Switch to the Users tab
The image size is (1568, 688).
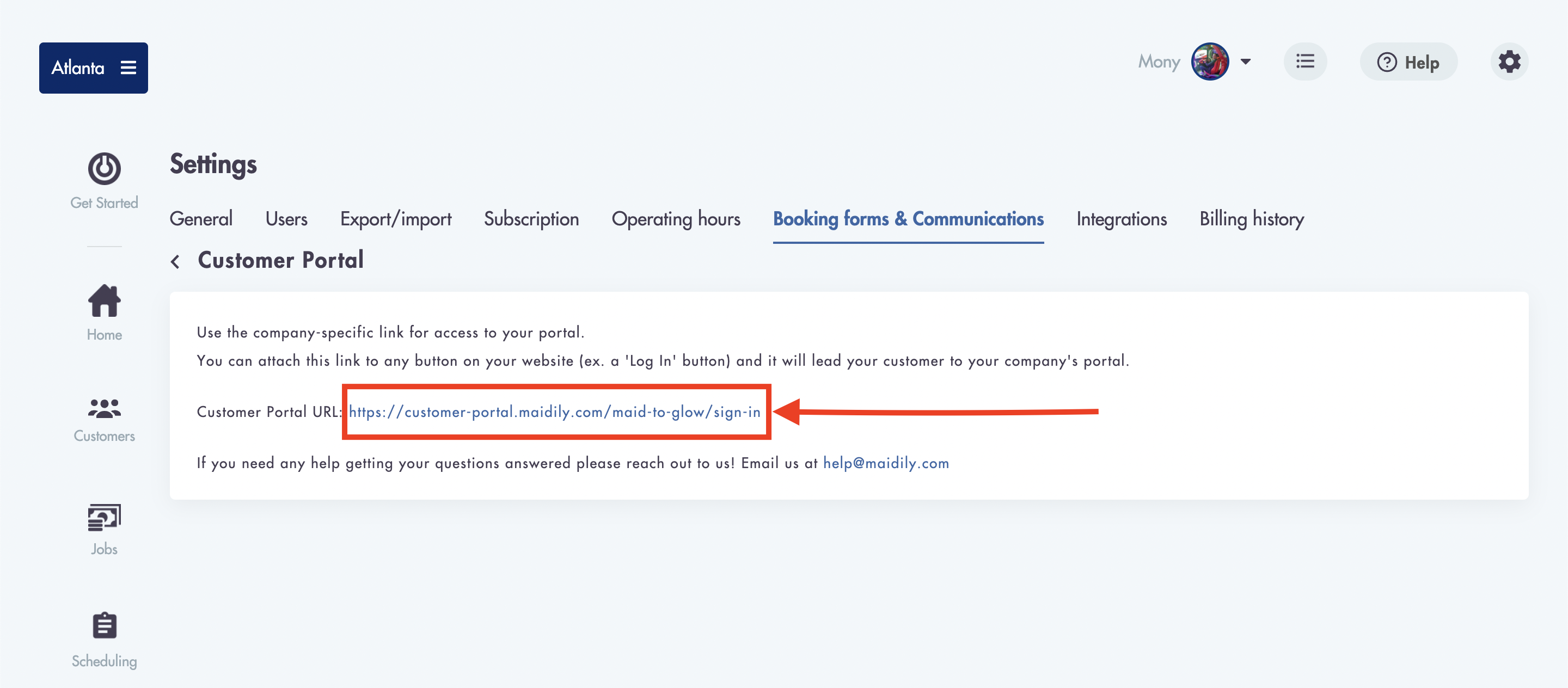pos(286,219)
